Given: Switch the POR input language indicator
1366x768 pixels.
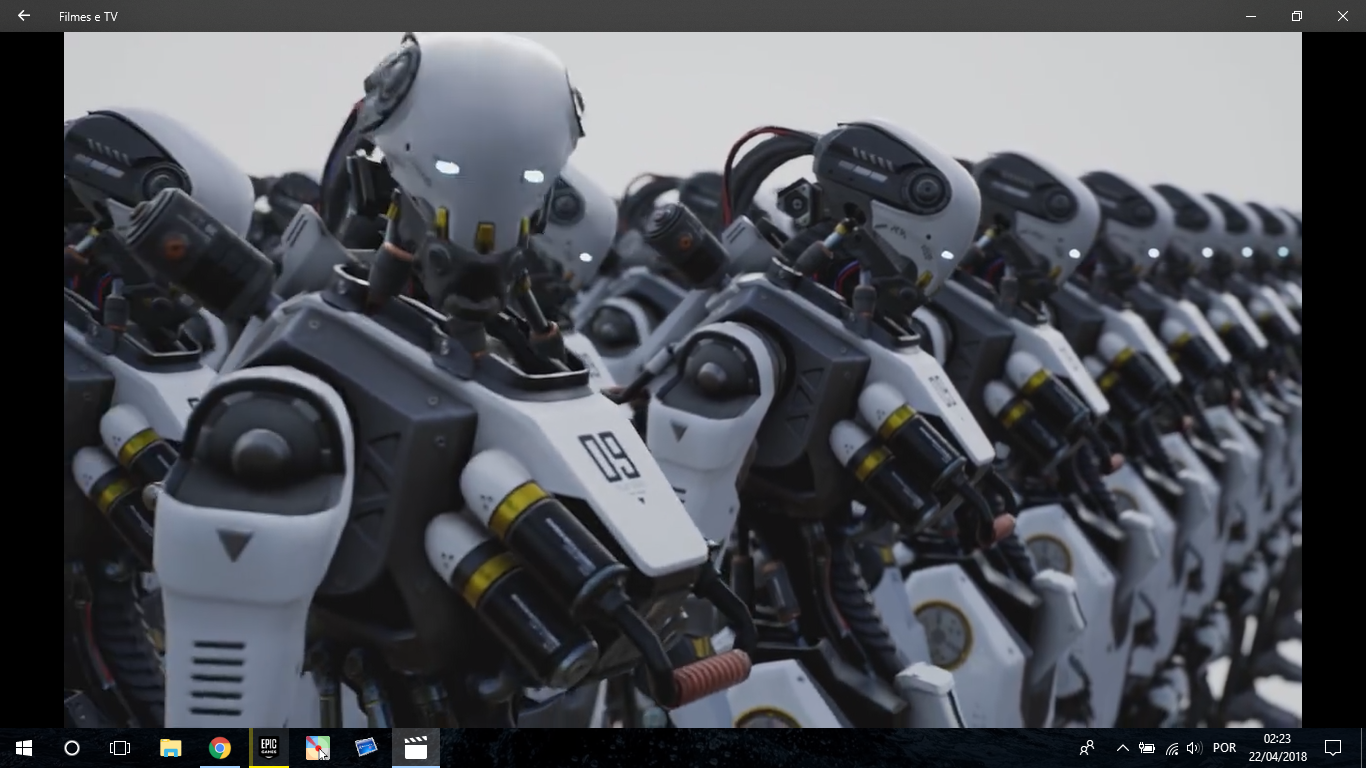Looking at the screenshot, I should click(1224, 748).
